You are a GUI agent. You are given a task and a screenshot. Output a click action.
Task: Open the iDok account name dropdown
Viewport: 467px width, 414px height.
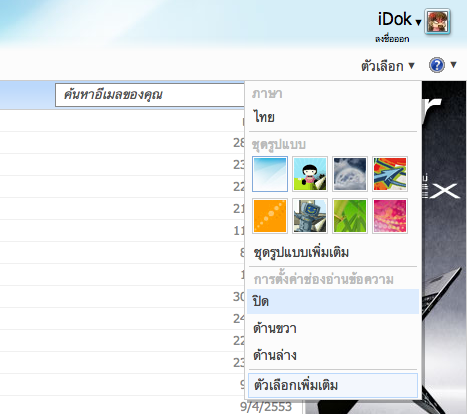(399, 19)
